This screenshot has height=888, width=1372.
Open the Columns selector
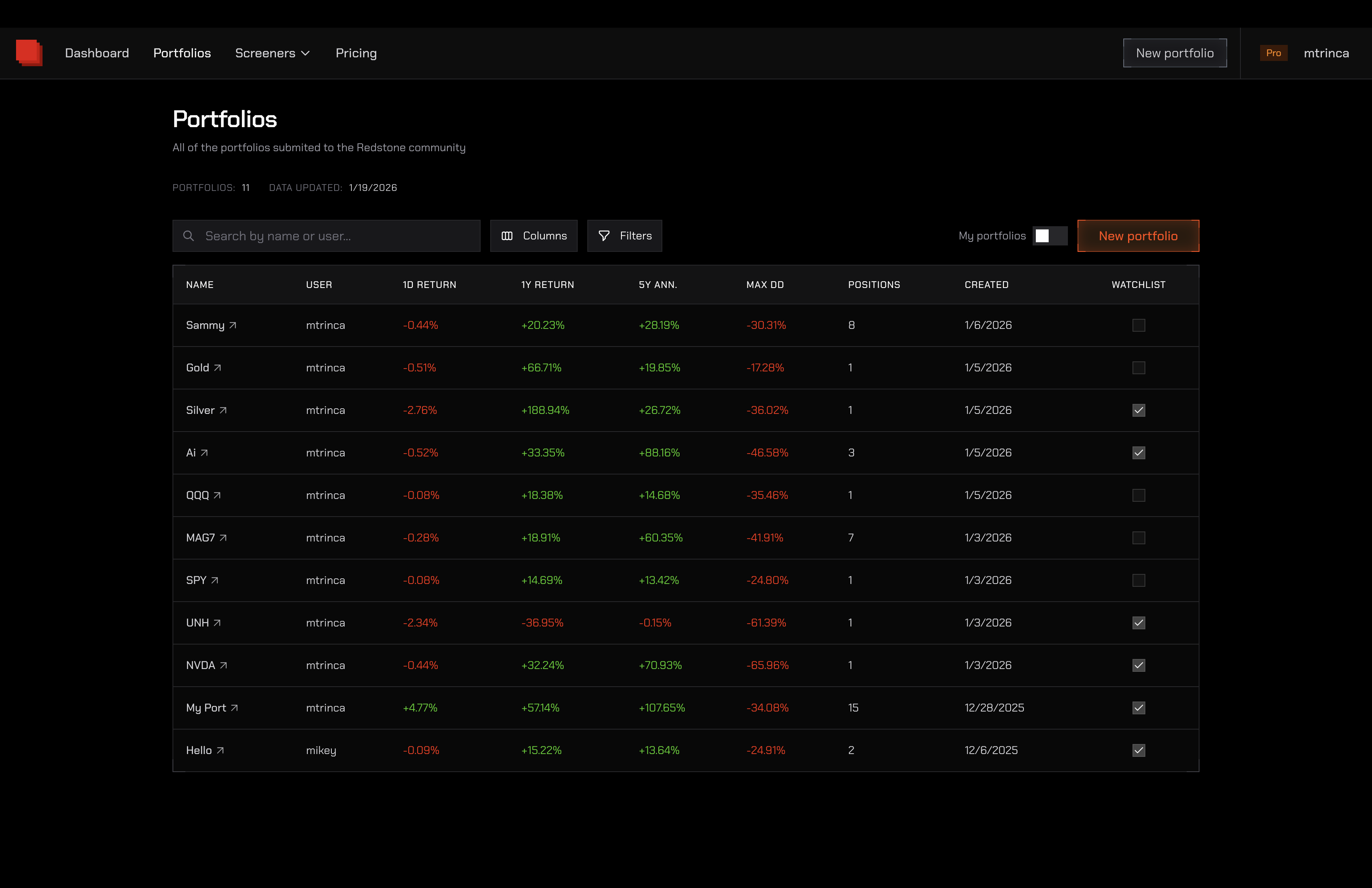click(533, 236)
